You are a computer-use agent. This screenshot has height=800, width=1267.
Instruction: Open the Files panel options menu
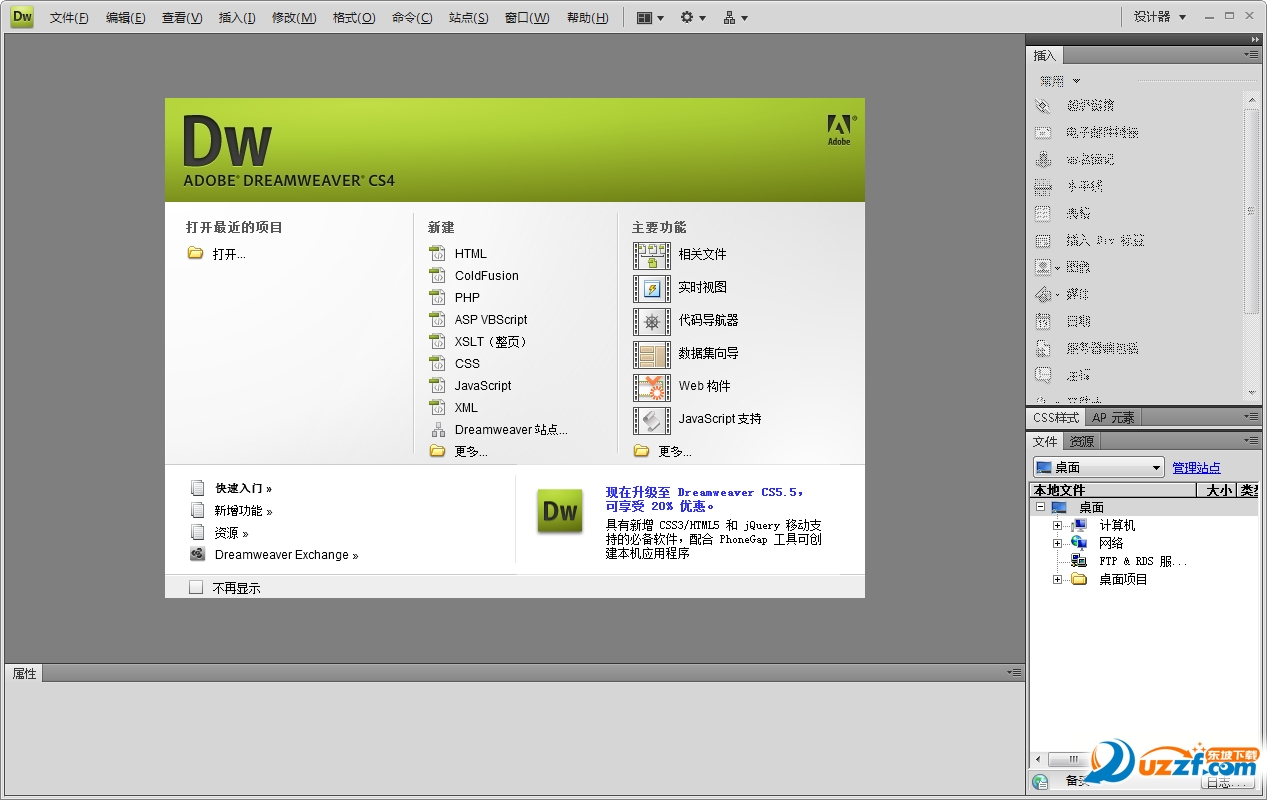[x=1251, y=440]
